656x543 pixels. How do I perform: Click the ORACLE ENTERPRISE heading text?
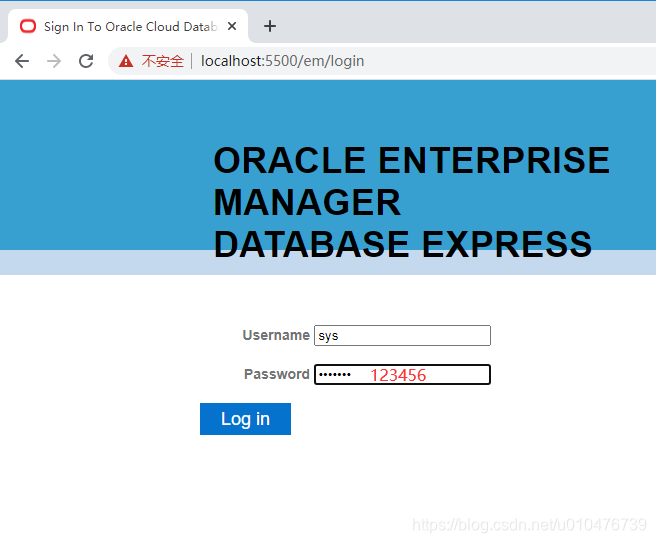click(x=412, y=160)
